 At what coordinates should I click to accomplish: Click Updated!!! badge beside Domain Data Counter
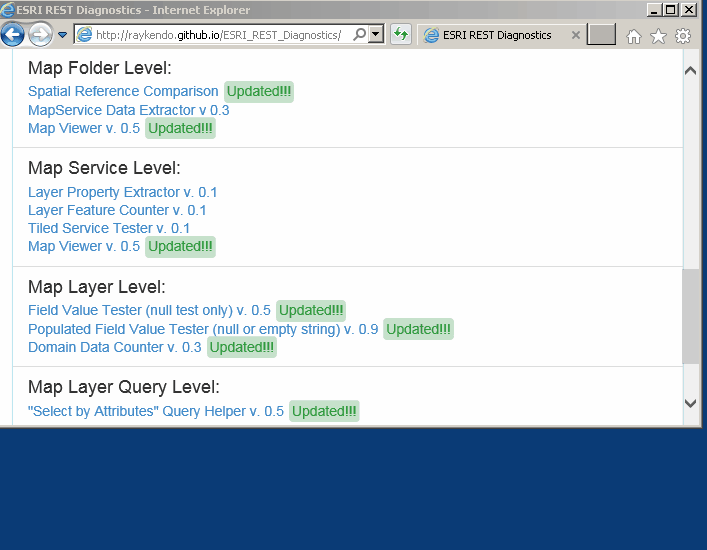(x=242, y=348)
